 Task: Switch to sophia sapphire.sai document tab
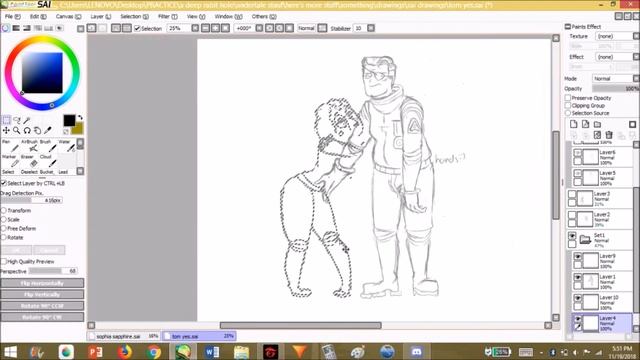click(x=124, y=336)
